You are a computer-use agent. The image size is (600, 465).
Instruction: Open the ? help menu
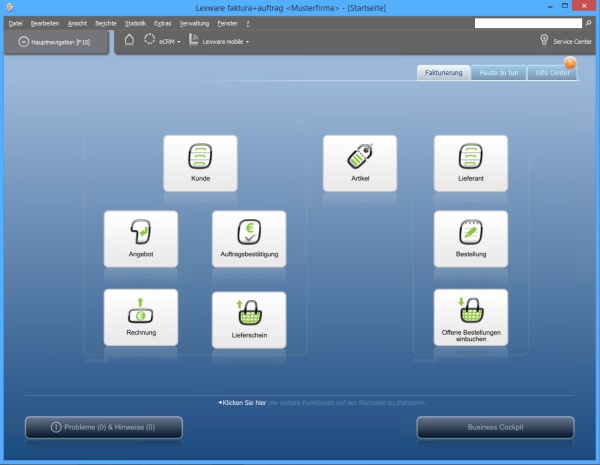[248, 23]
